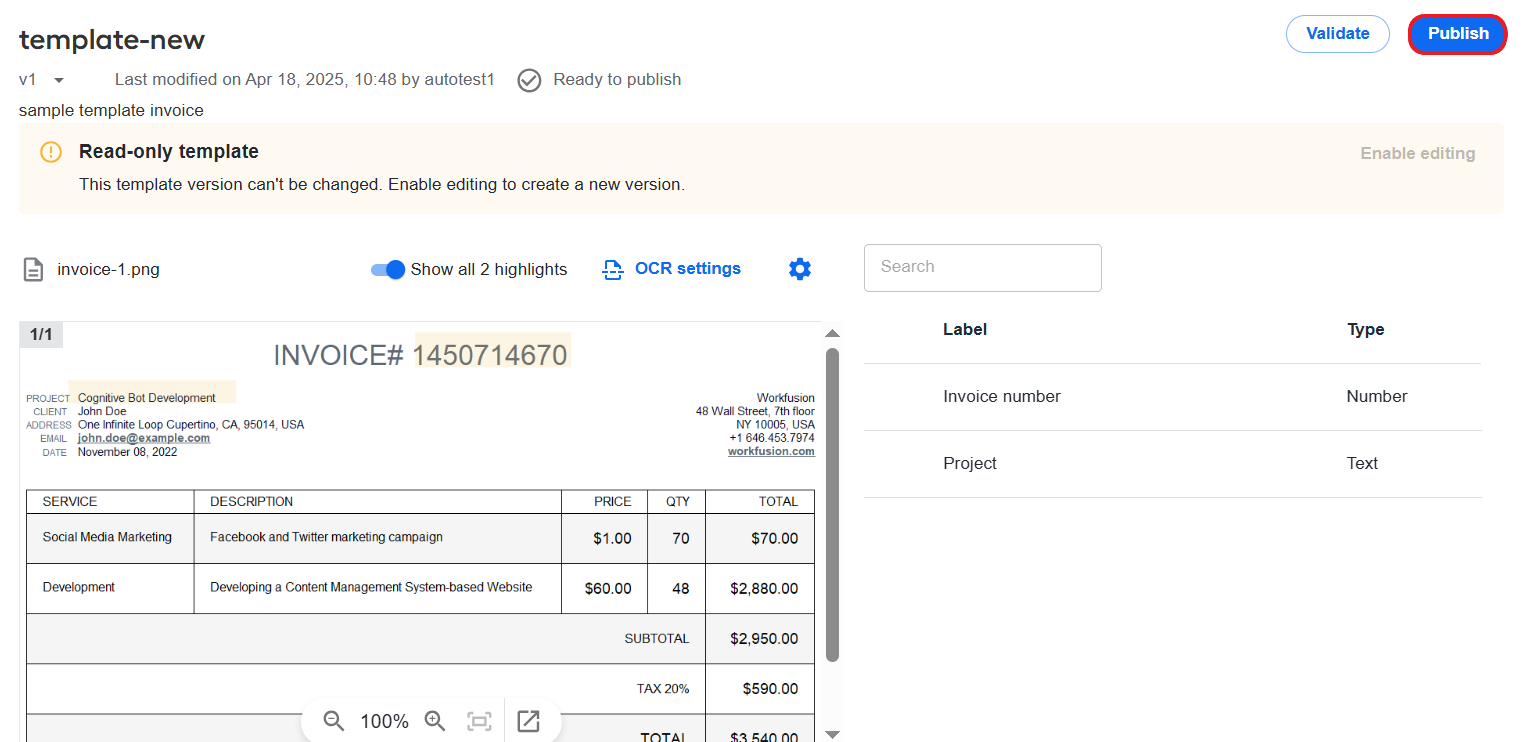
Task: Click the invoice-1.png document icon
Action: (x=34, y=270)
